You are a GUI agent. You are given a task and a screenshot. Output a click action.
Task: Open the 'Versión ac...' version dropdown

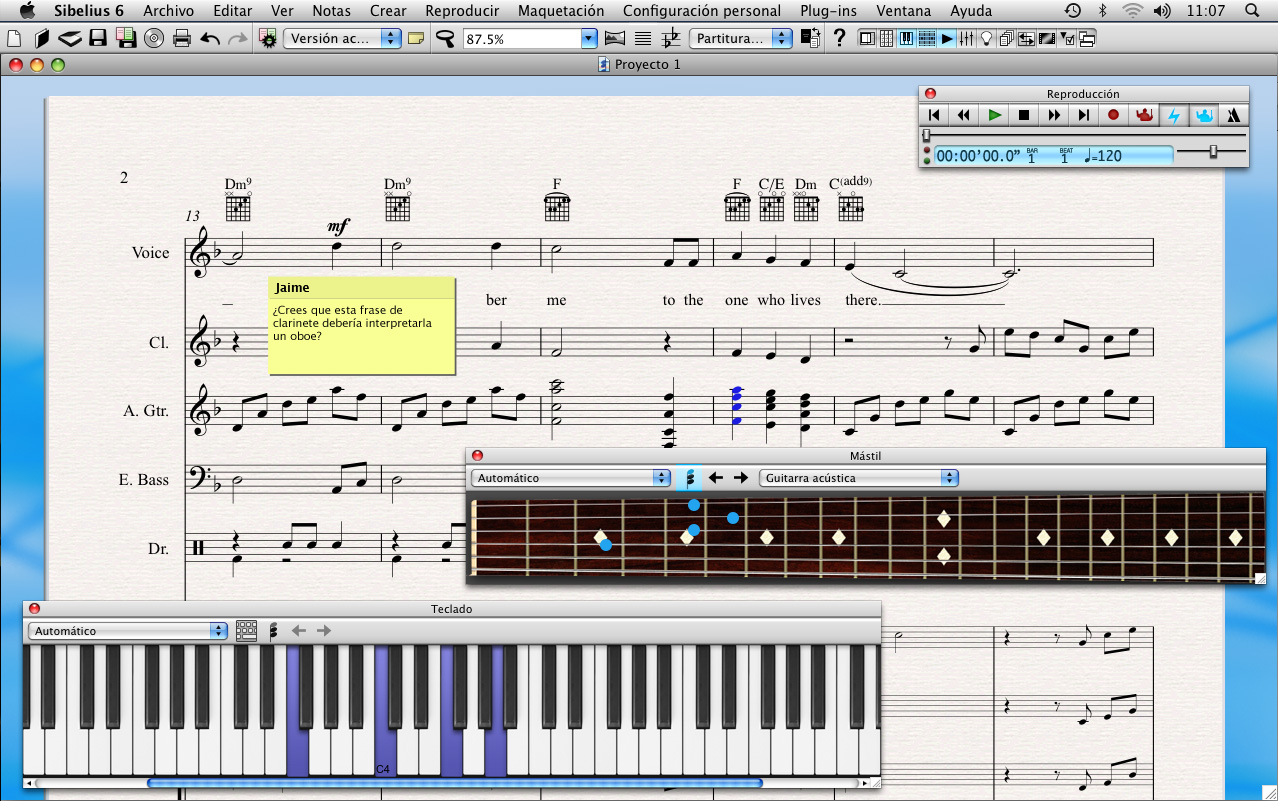click(343, 39)
